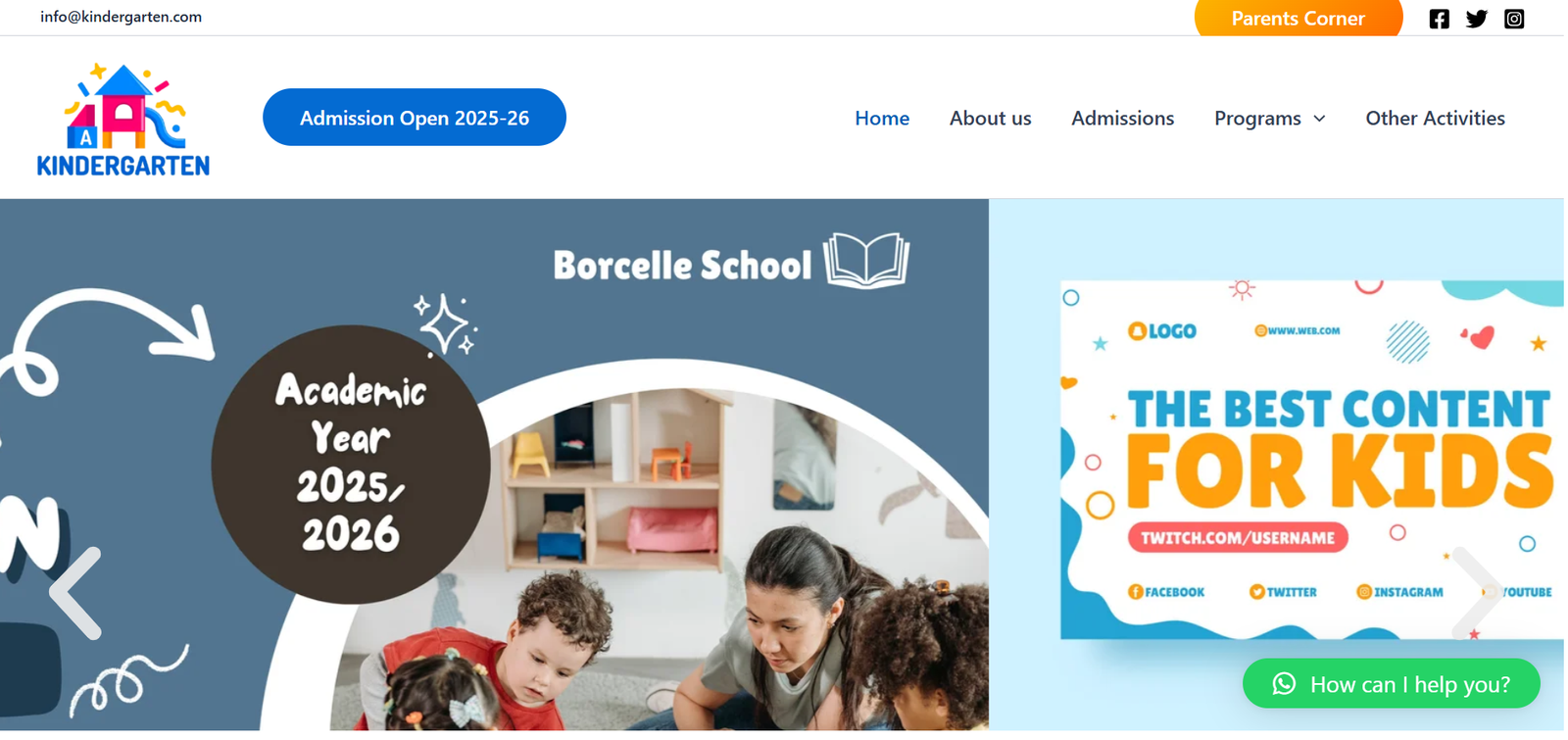Open the About us page

click(990, 119)
